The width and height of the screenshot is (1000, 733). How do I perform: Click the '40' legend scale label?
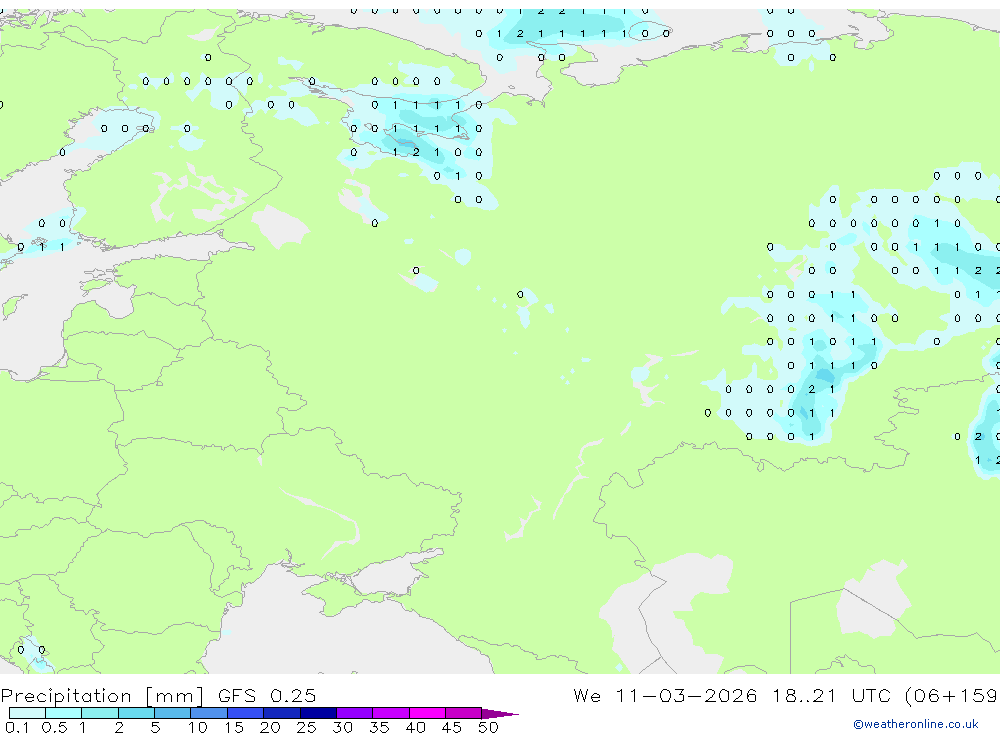click(416, 727)
